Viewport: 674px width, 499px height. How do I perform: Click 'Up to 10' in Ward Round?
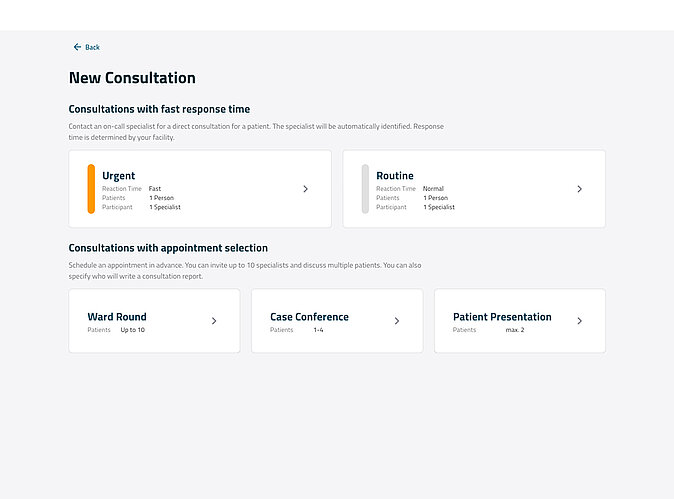point(132,330)
